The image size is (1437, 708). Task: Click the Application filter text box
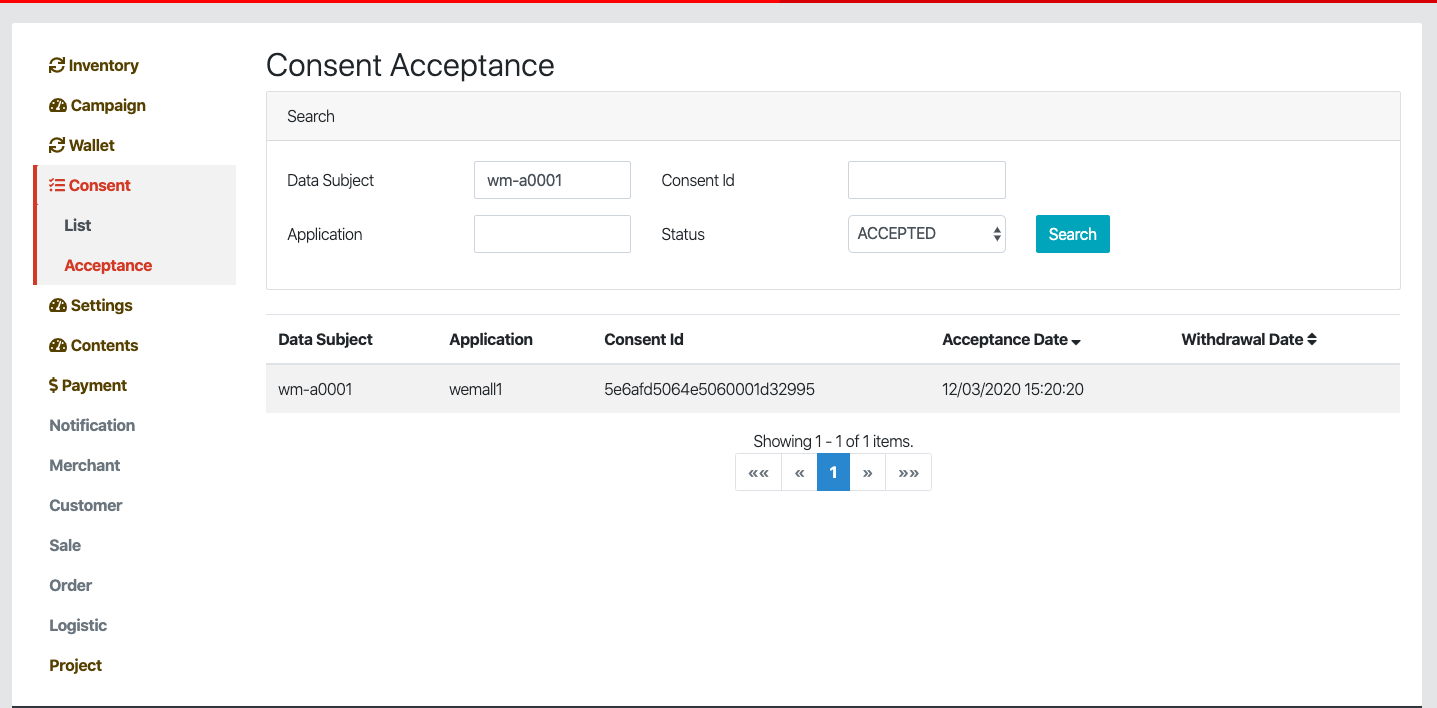(552, 234)
